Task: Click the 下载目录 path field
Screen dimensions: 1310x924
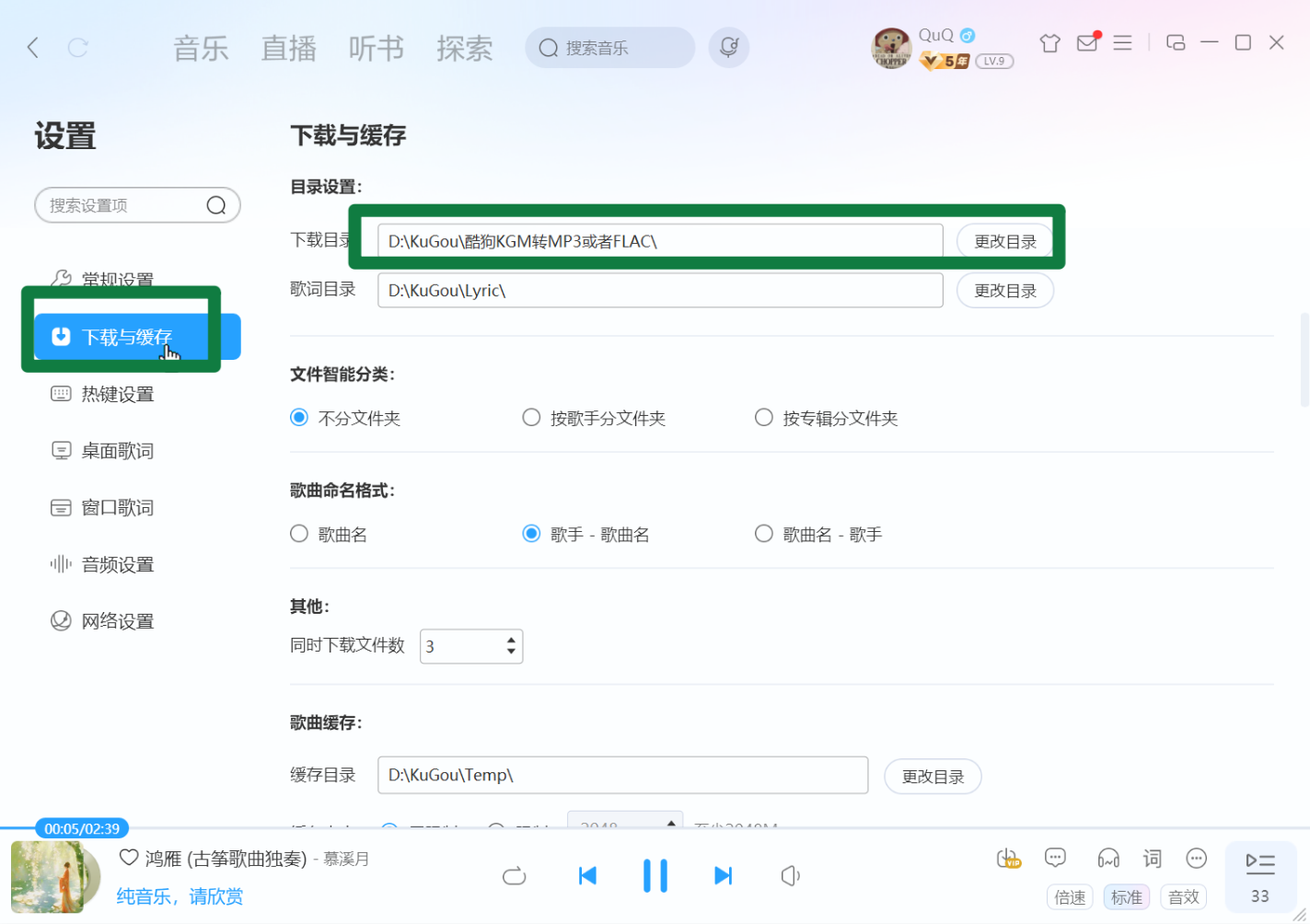Action: coord(660,241)
